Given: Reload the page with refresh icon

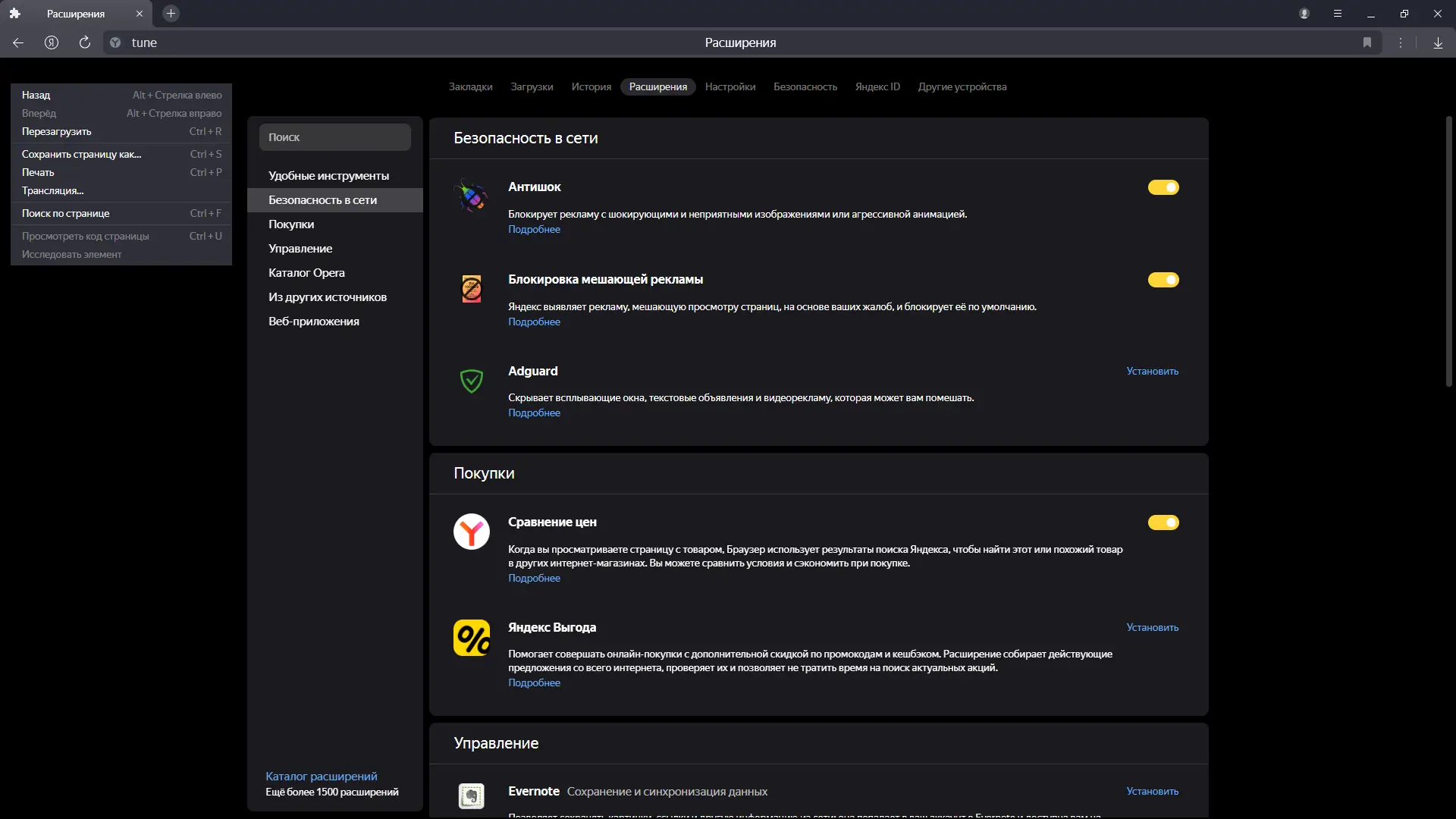Looking at the screenshot, I should coord(85,42).
